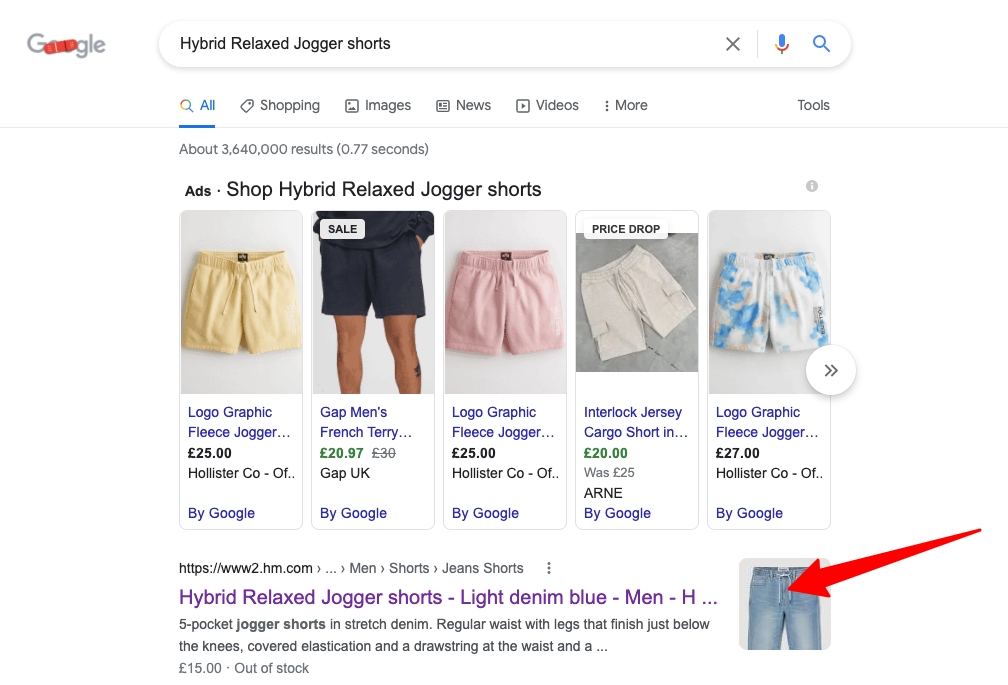Open the News tab
Viewport: 1008px width, 685px height.
(x=464, y=105)
